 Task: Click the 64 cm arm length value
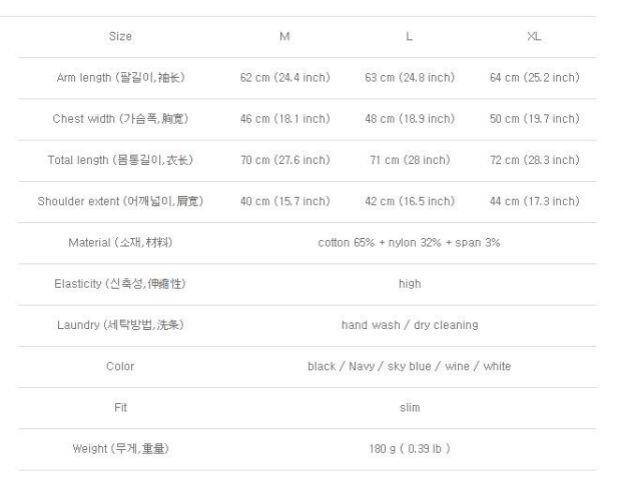click(534, 78)
